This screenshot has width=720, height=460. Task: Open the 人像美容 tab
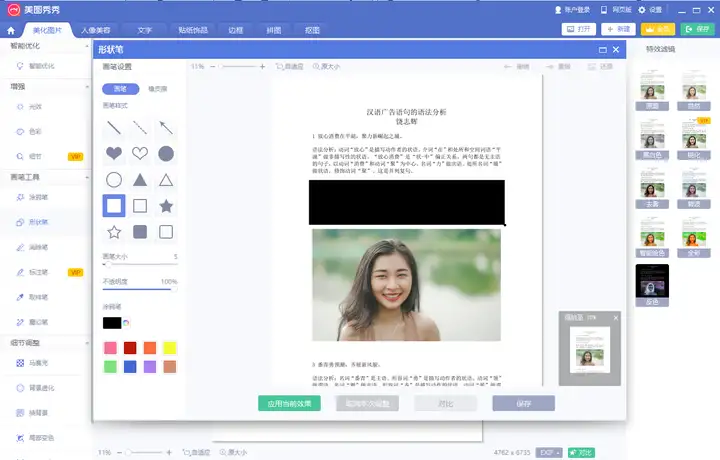pos(96,30)
